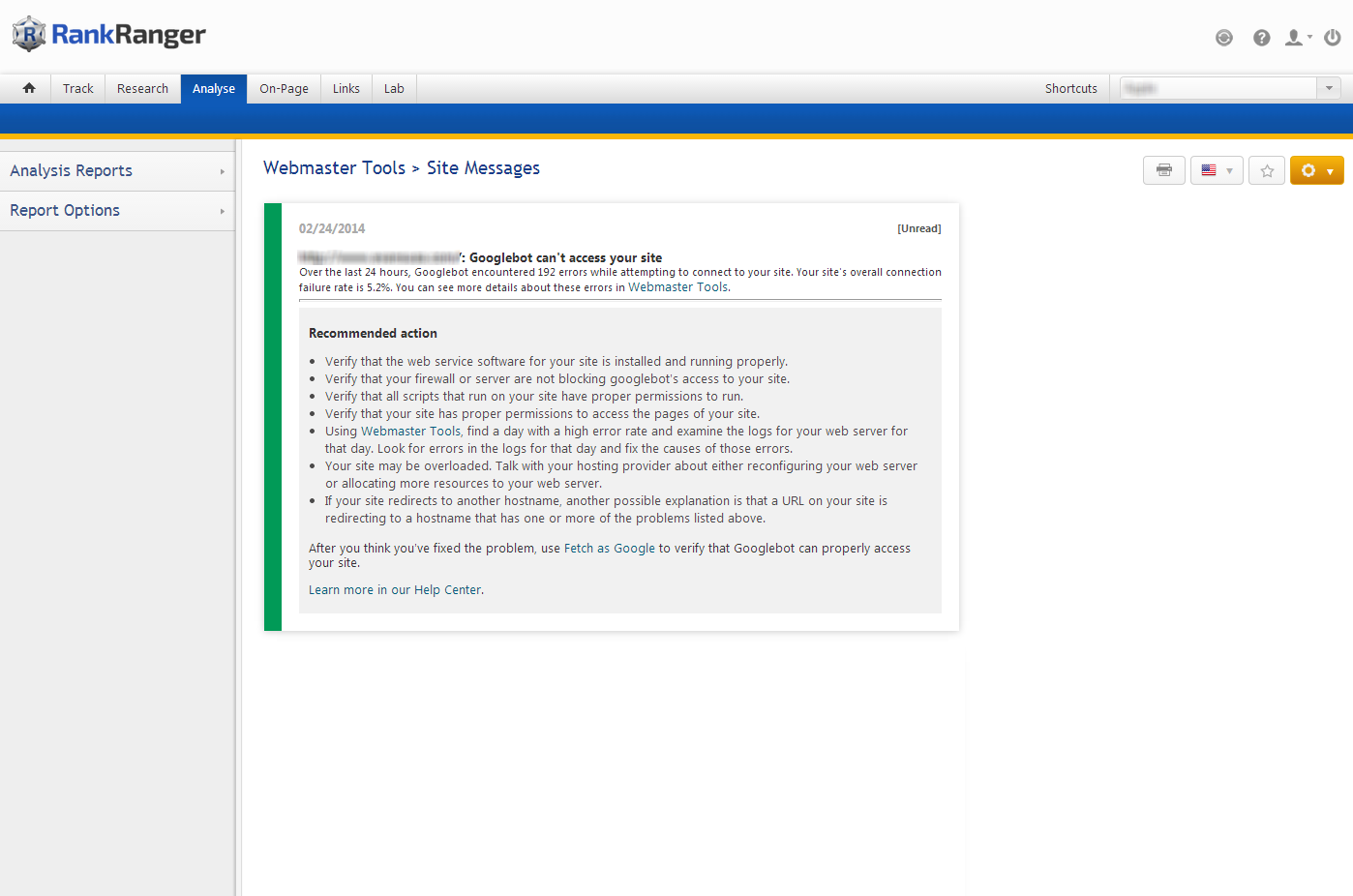1353x896 pixels.
Task: Open the orange gear settings dropdown
Action: pyautogui.click(x=1316, y=170)
